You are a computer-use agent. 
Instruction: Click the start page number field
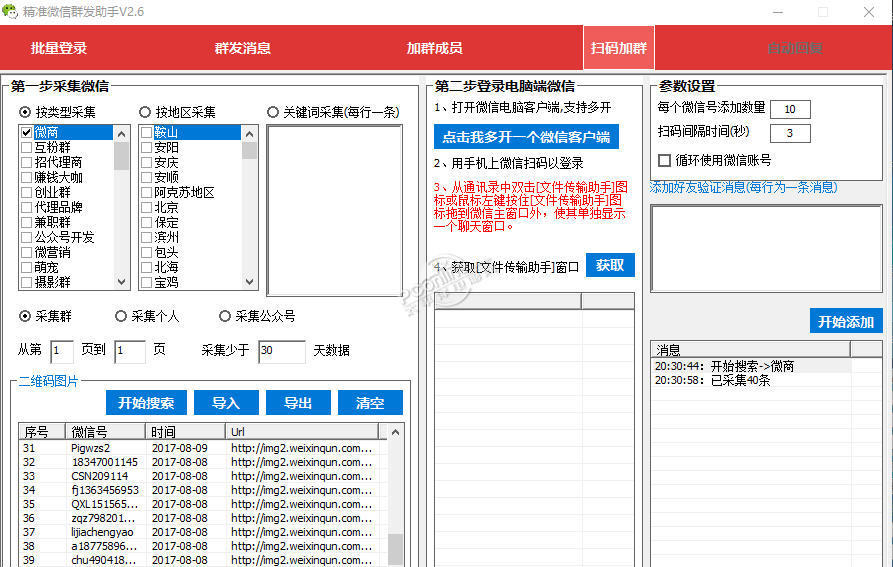click(62, 351)
